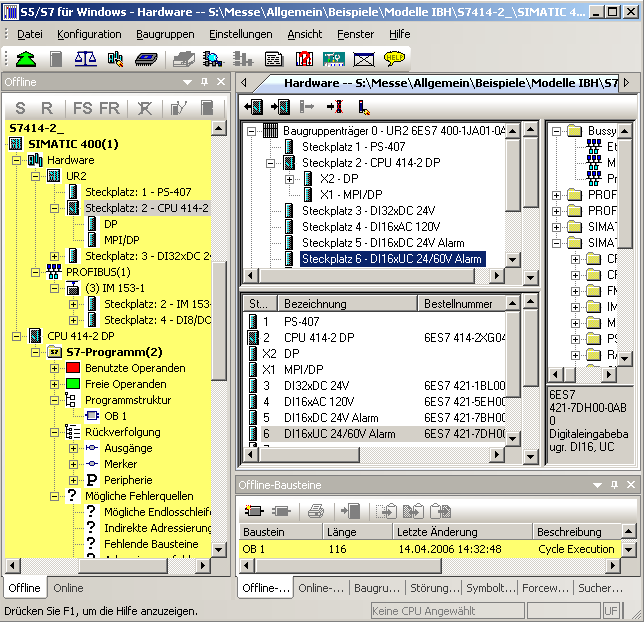Screen dimensions: 644x622
Task: Pin the Offline-Bausteine panel
Action: pos(614,485)
